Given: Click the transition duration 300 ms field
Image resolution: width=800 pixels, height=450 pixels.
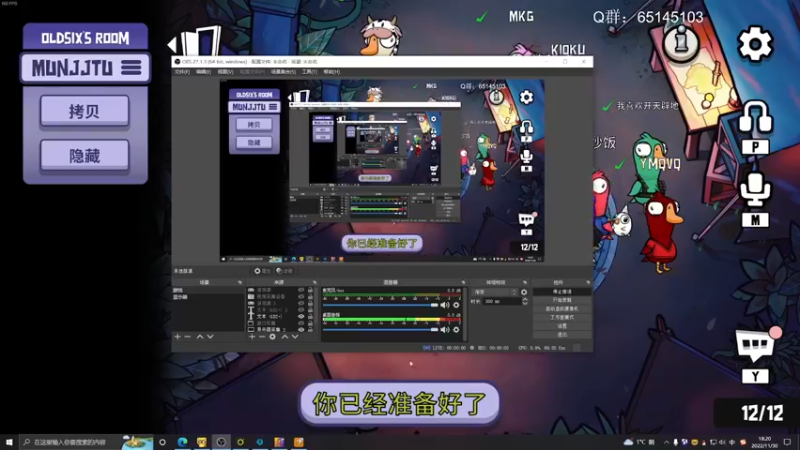Looking at the screenshot, I should [502, 302].
